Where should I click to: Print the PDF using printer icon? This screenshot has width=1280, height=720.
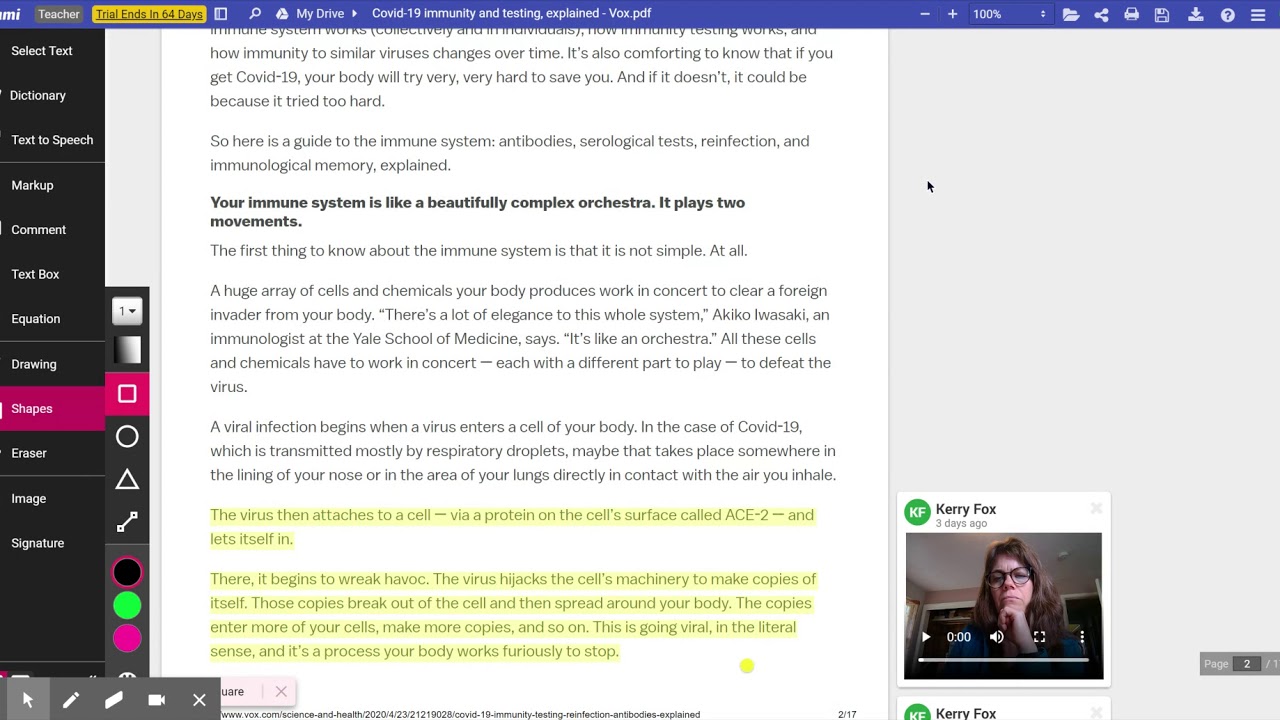1131,14
